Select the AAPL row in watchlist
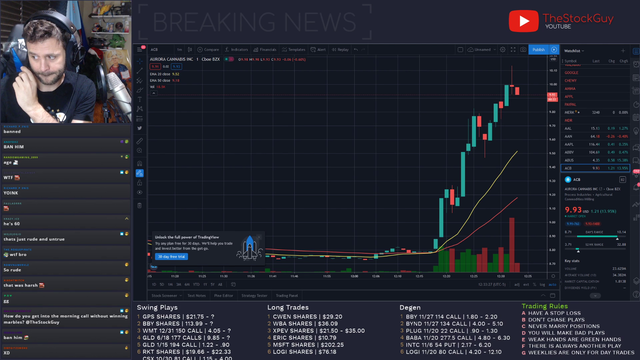The width and height of the screenshot is (640, 360). click(596, 144)
